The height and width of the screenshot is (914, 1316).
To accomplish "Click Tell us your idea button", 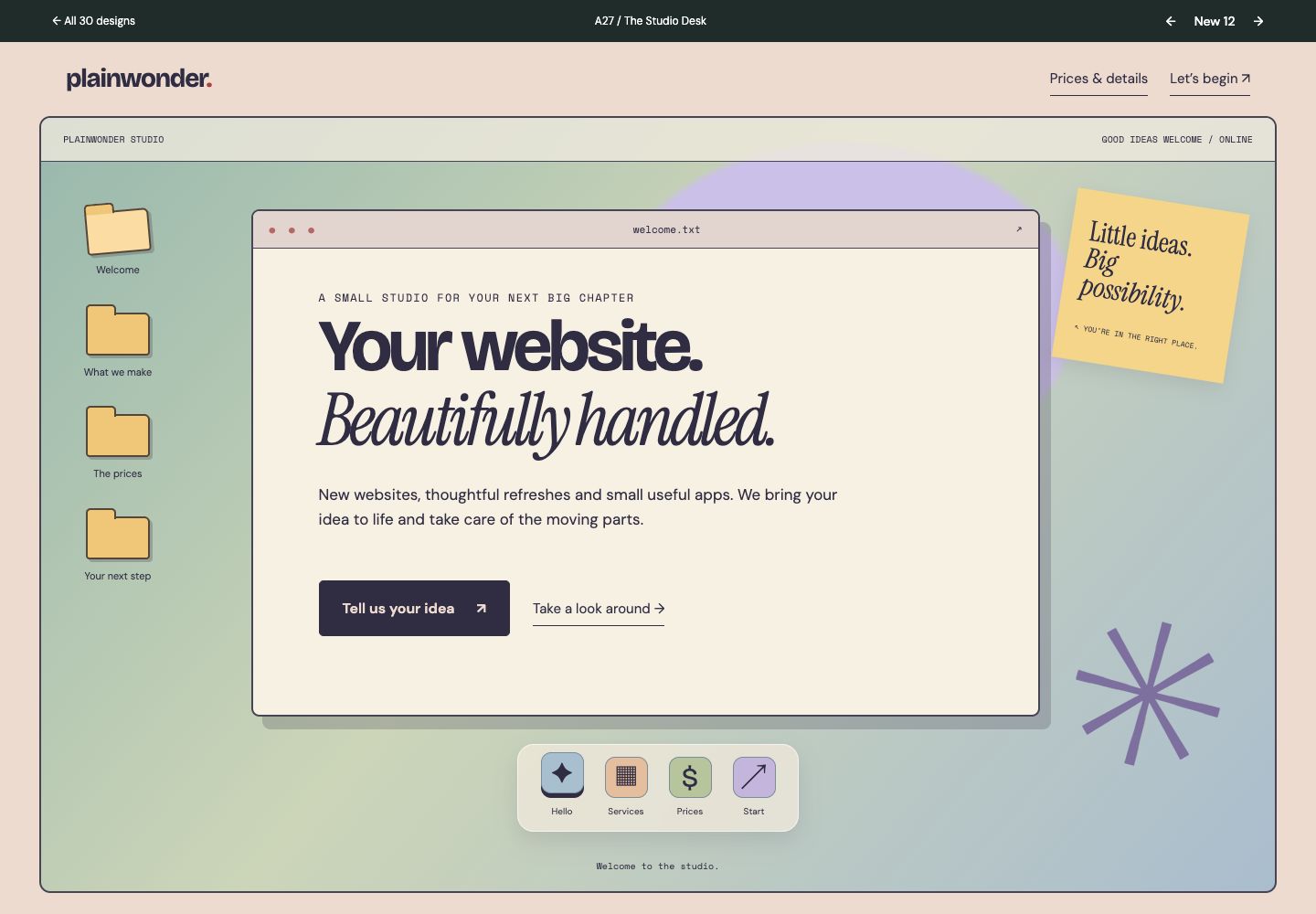I will [414, 608].
